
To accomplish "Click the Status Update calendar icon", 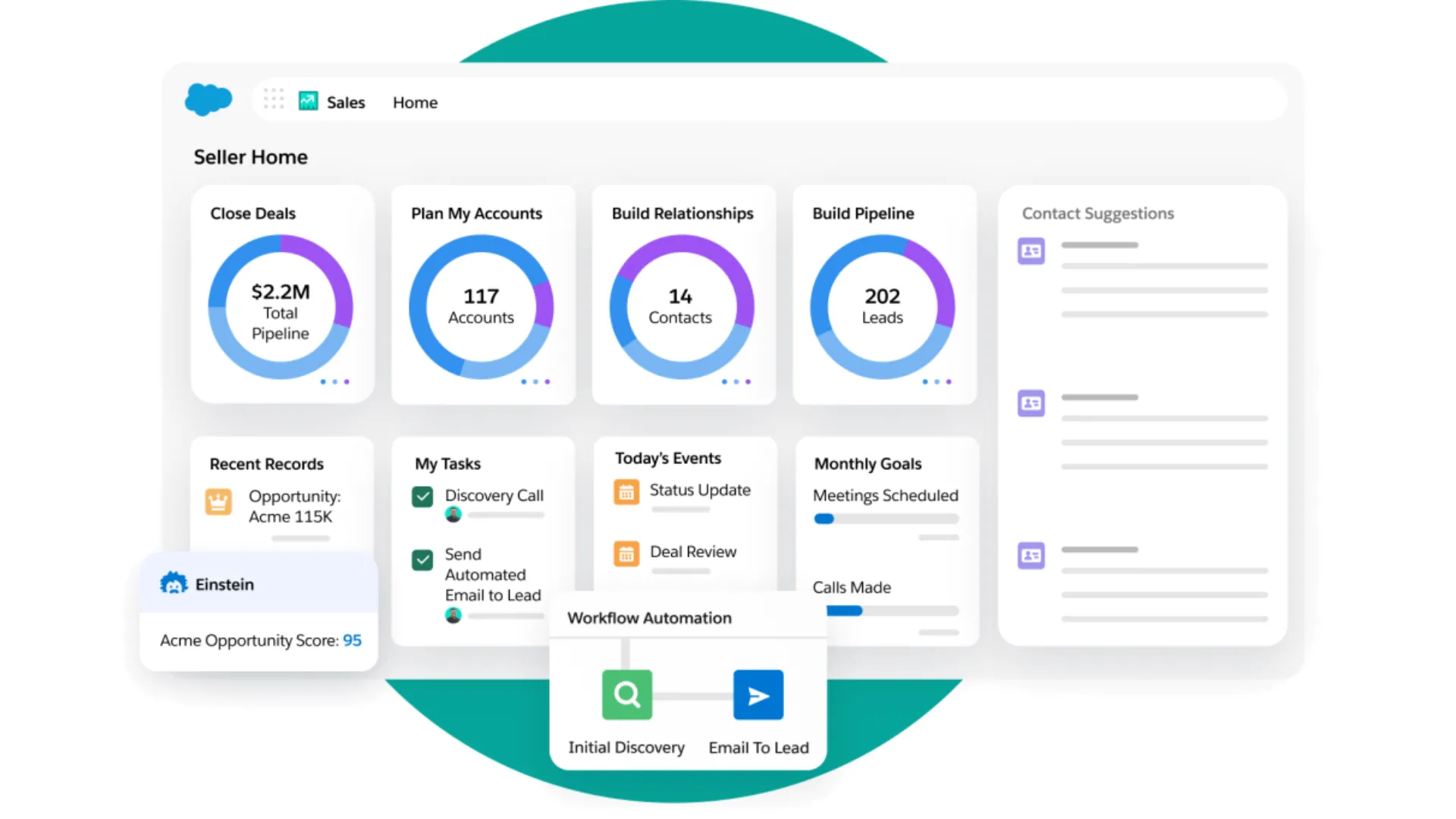I will point(626,492).
